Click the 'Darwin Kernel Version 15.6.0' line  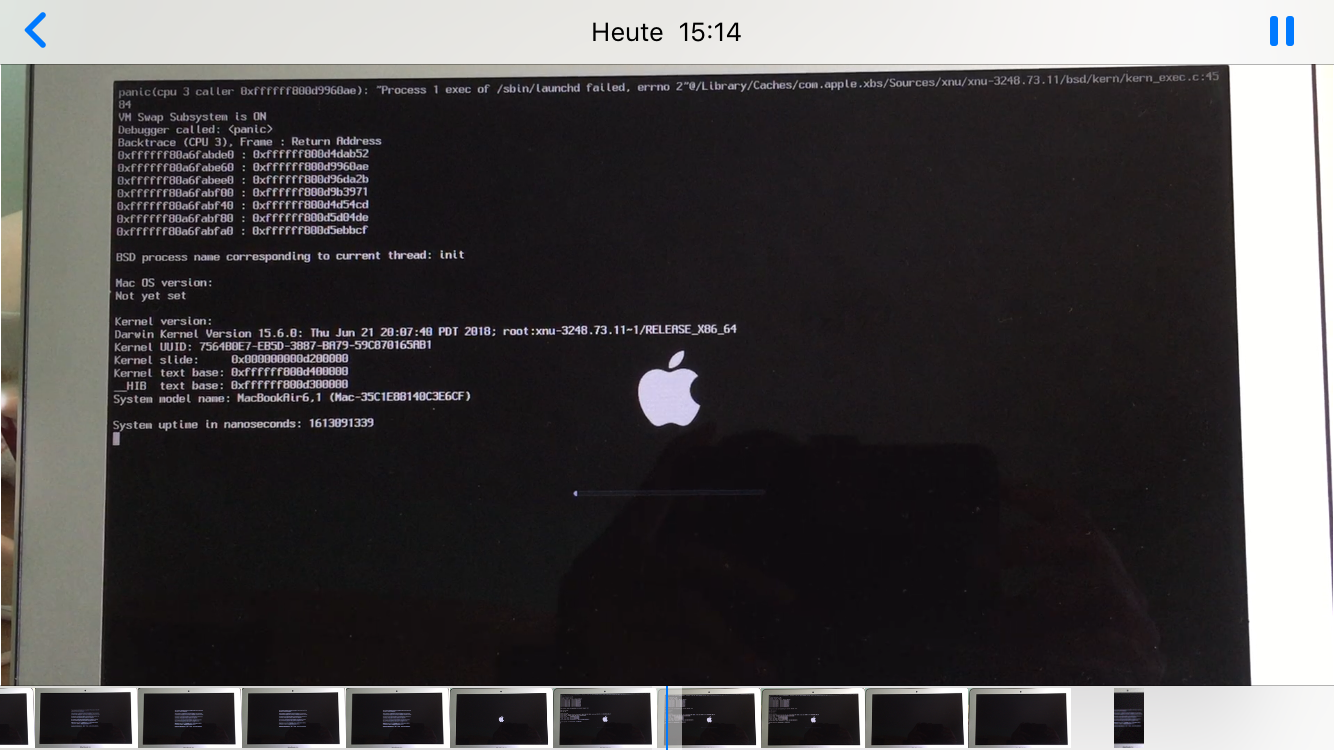[x=426, y=330]
